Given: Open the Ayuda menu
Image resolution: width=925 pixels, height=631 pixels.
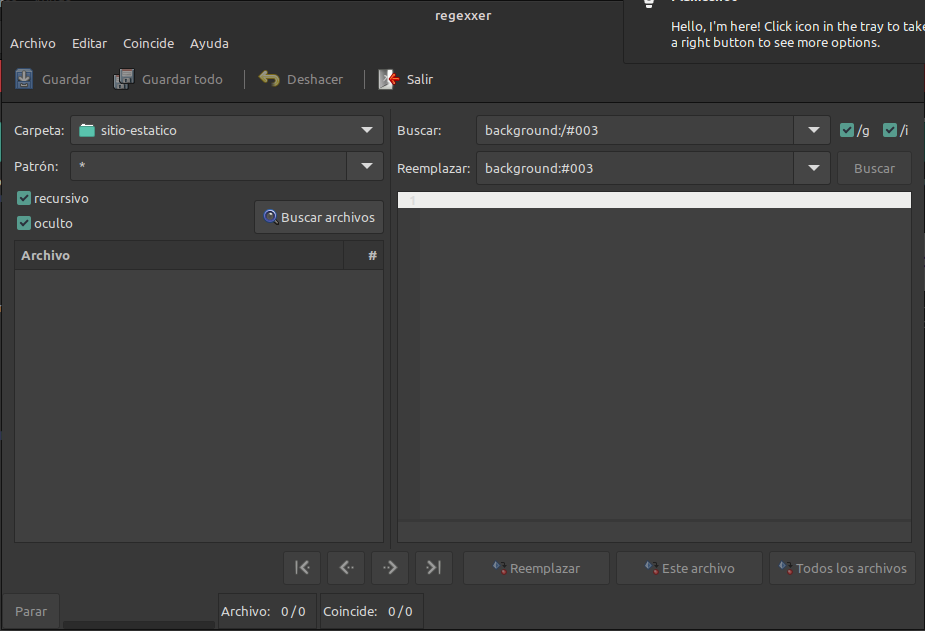Looking at the screenshot, I should coord(209,44).
